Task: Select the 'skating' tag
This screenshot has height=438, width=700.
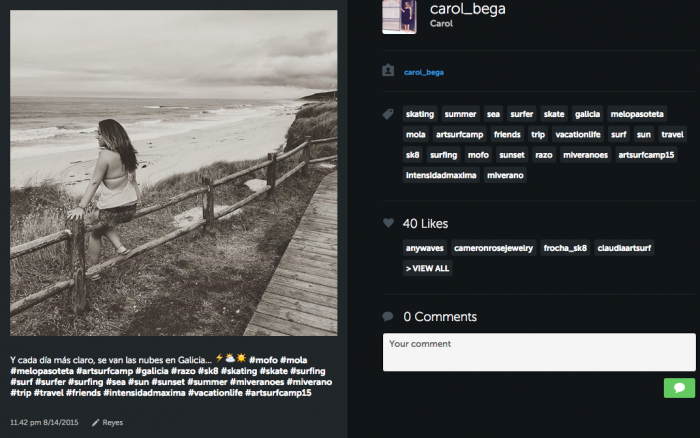Action: coord(420,114)
